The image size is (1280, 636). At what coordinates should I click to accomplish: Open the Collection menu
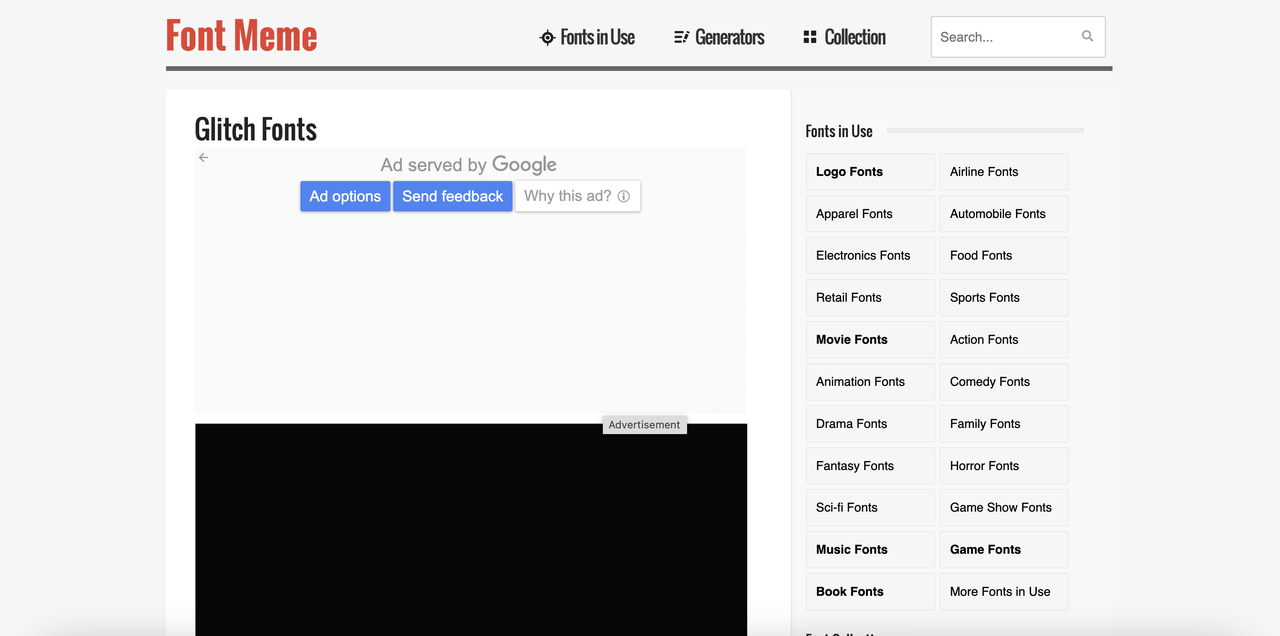pyautogui.click(x=855, y=37)
